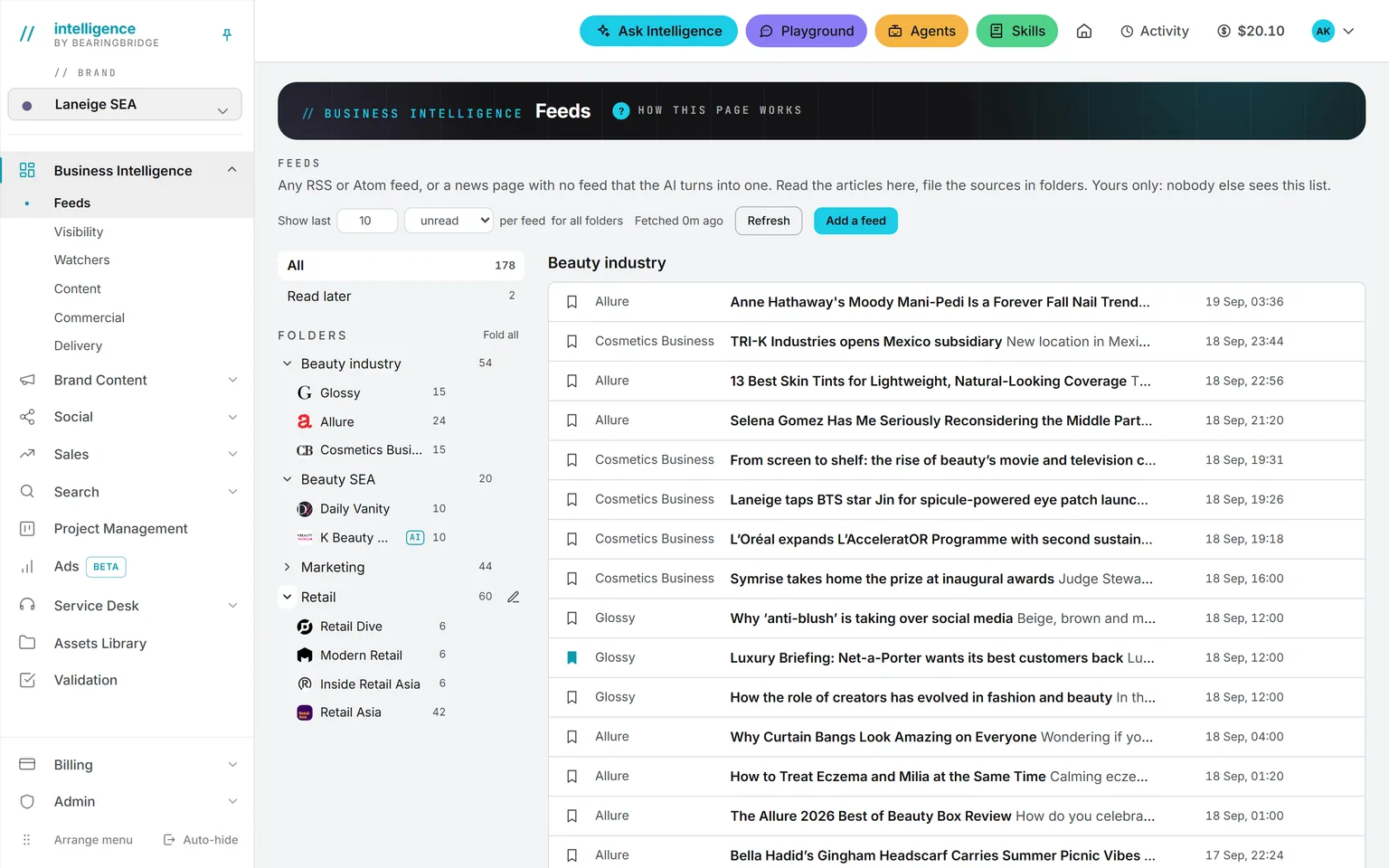Viewport: 1389px width, 868px height.
Task: Expand the Marketing folder
Action: coord(288,567)
